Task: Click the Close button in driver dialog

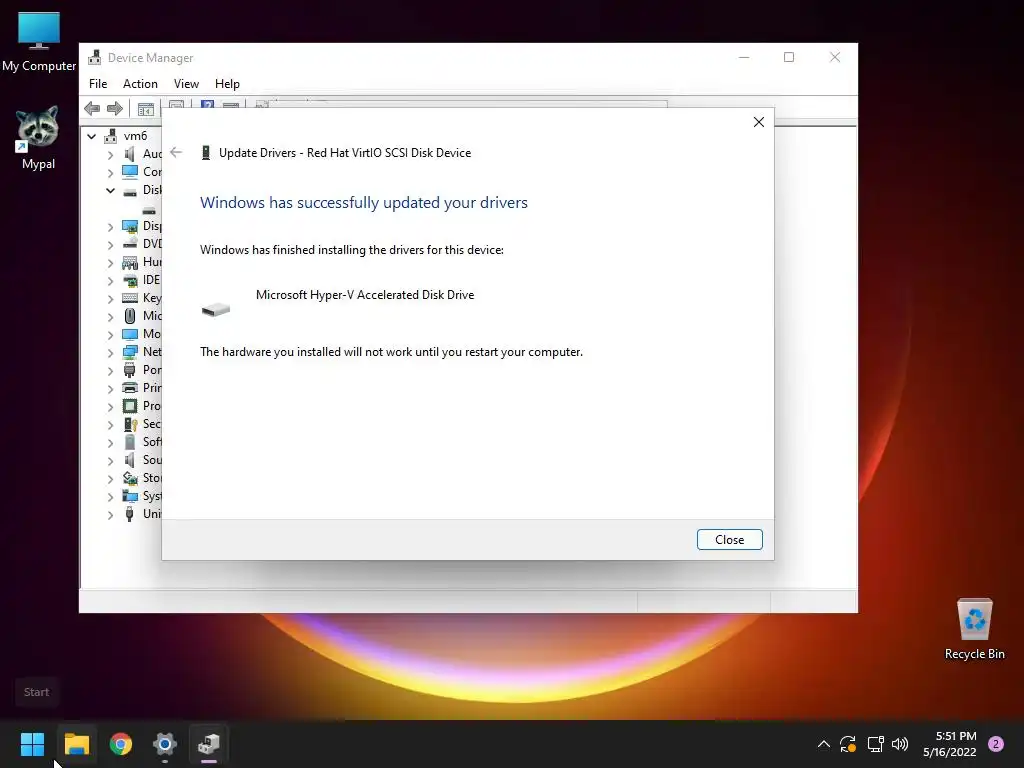Action: click(729, 539)
